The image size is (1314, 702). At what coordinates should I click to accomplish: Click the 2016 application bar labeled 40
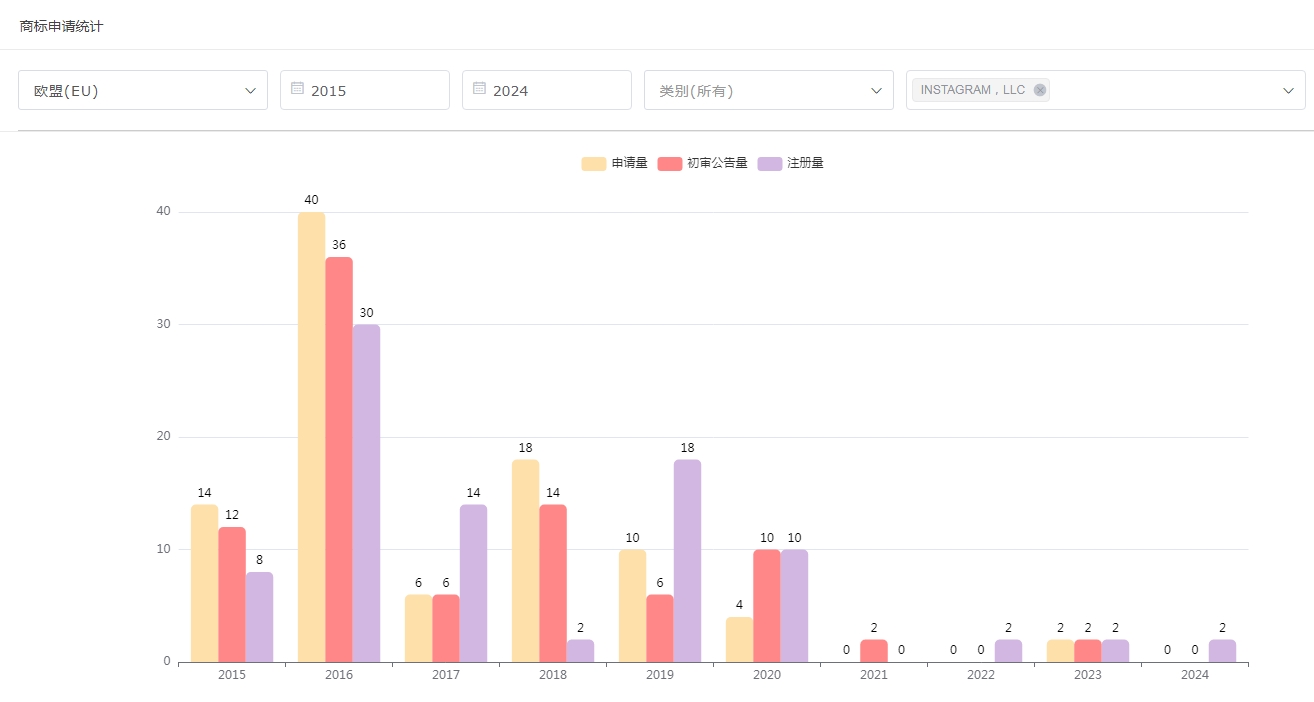tap(311, 437)
